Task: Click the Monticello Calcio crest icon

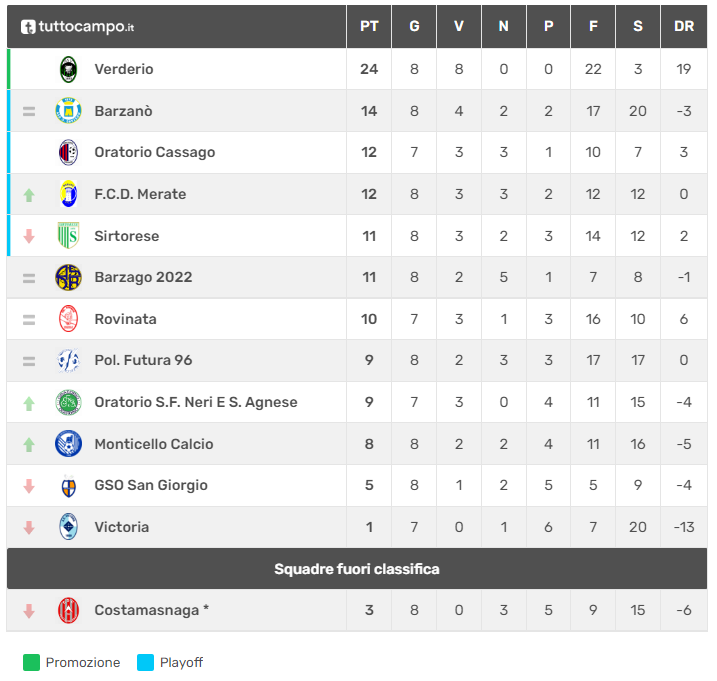Action: click(68, 444)
